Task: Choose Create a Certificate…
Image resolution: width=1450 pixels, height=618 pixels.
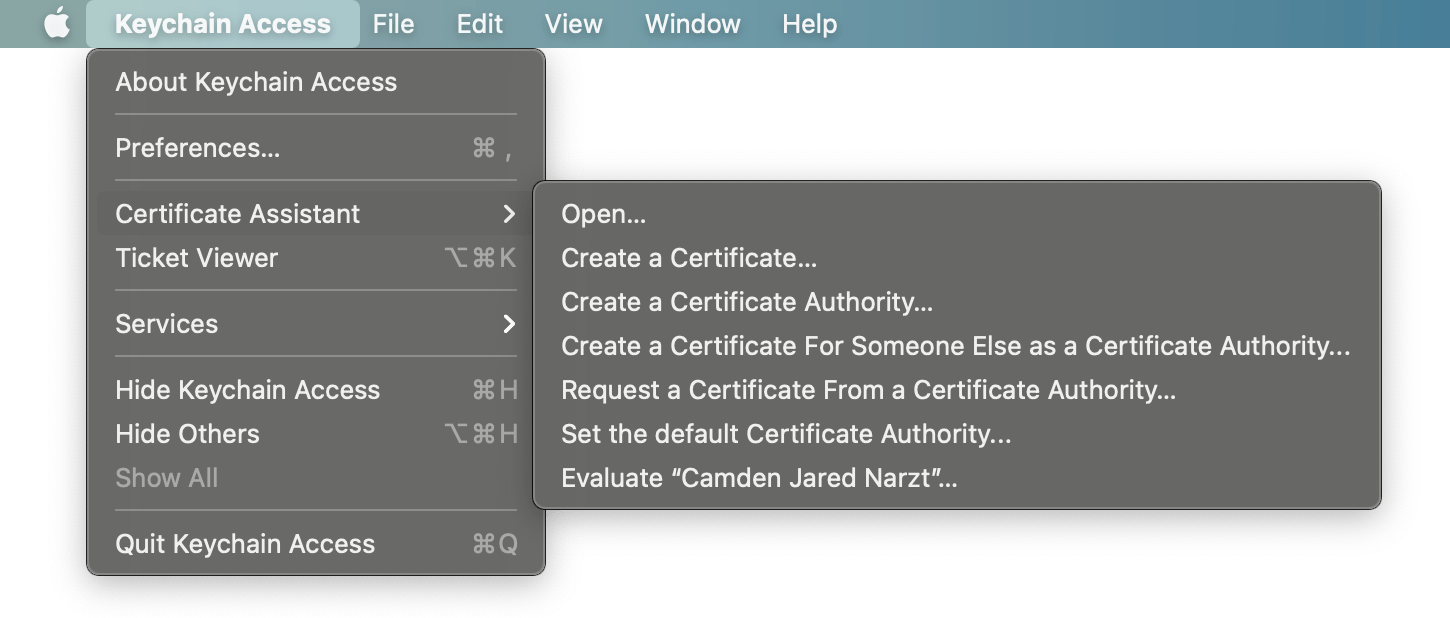Action: 689,258
